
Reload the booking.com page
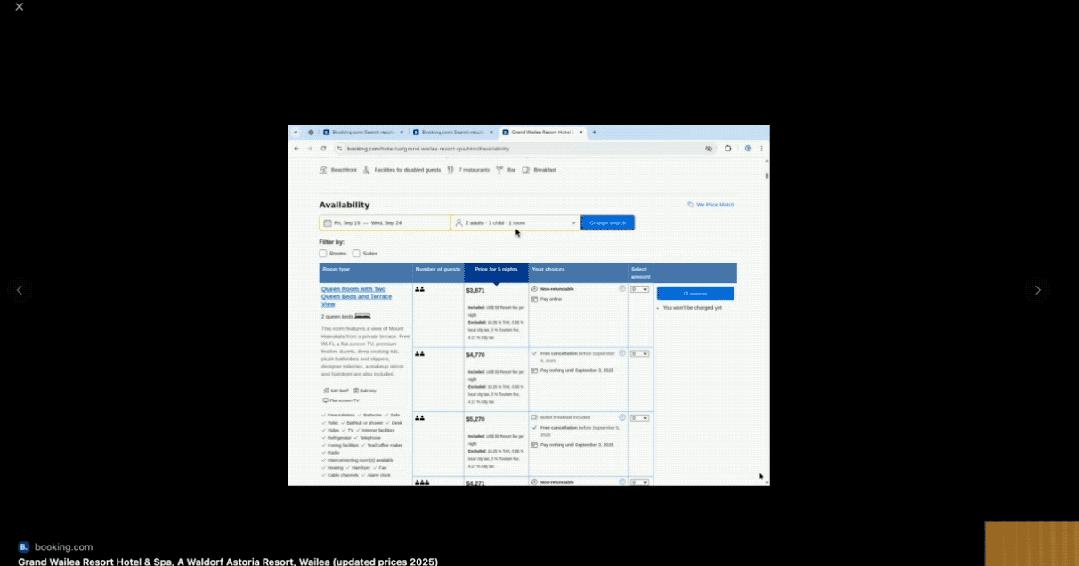pyautogui.click(x=323, y=149)
